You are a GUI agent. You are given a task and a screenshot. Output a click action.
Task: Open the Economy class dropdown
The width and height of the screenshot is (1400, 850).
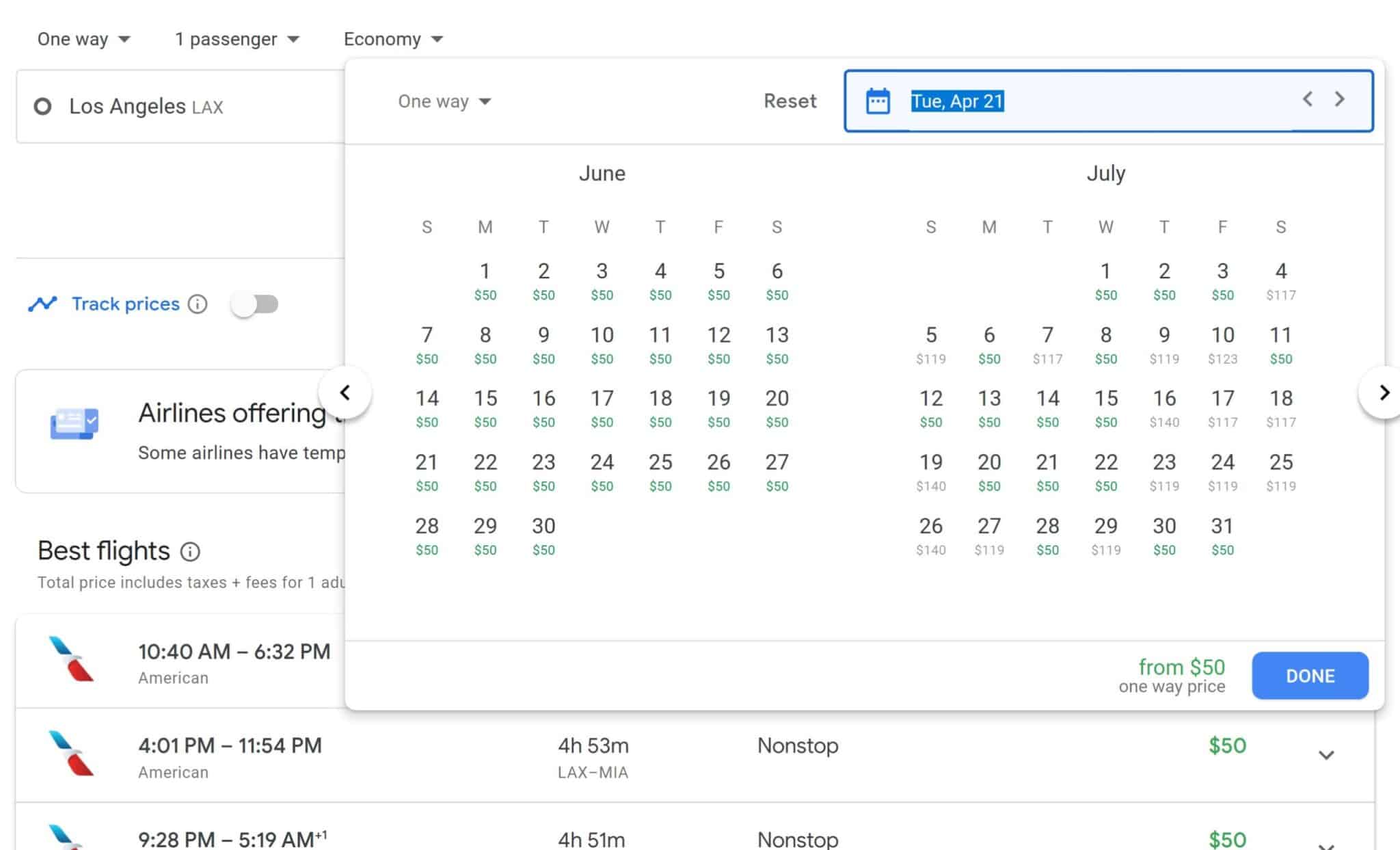pos(393,39)
